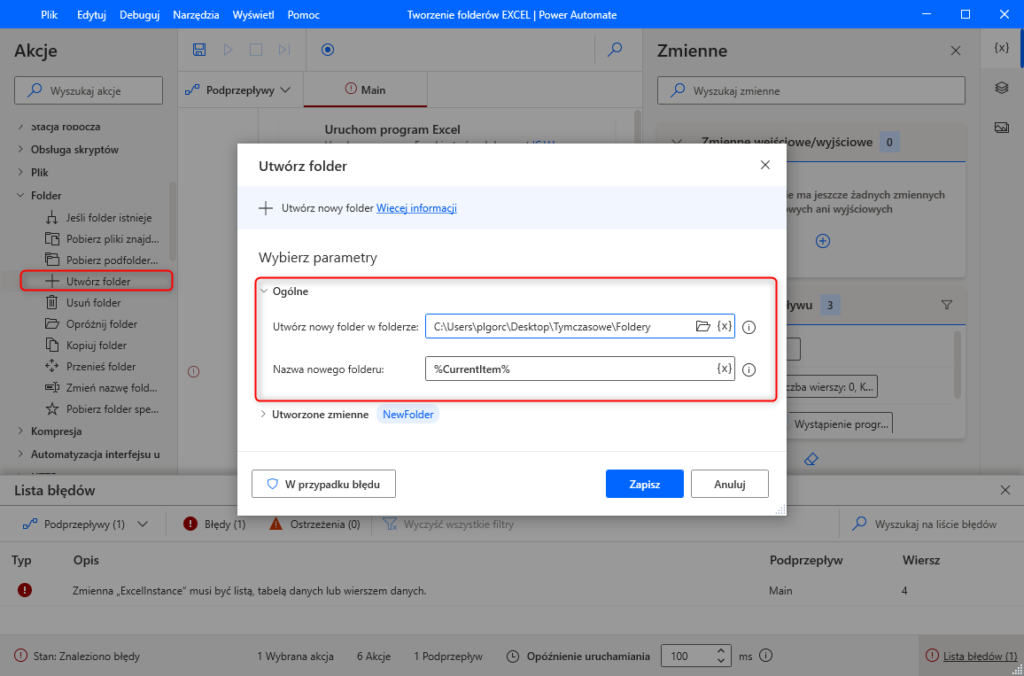Switch to the Main subflow tab

365,90
